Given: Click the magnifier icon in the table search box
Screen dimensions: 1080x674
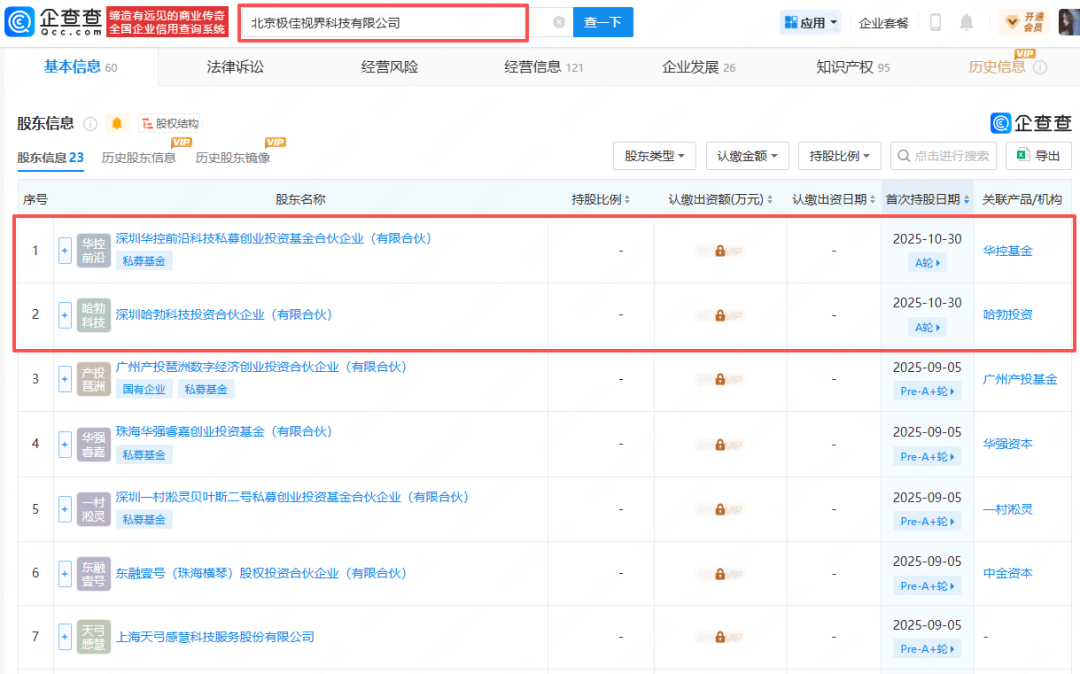Looking at the screenshot, I should tap(902, 156).
